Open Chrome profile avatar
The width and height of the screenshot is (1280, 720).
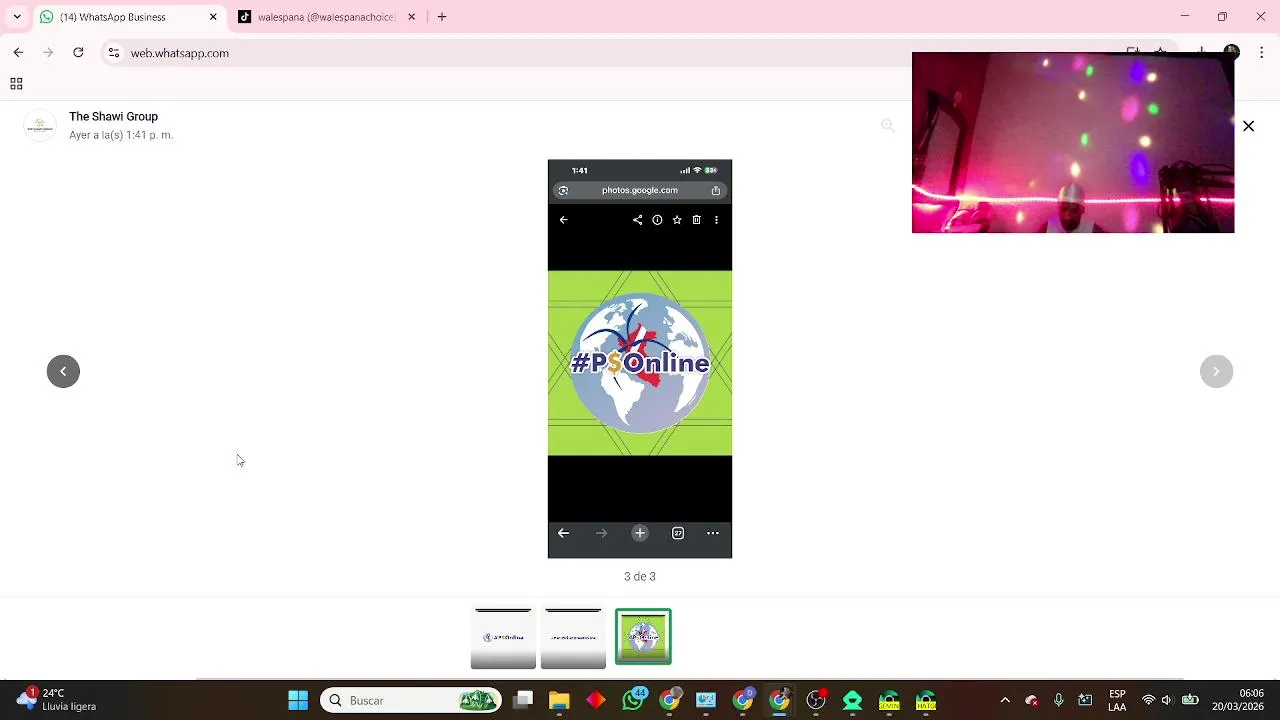click(x=1232, y=52)
